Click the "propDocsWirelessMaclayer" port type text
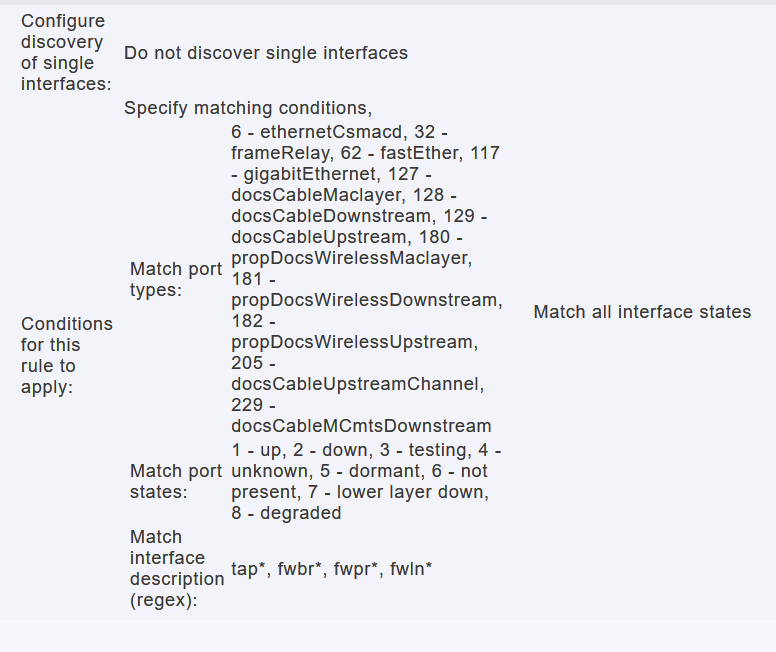Image resolution: width=776 pixels, height=652 pixels. [350, 259]
